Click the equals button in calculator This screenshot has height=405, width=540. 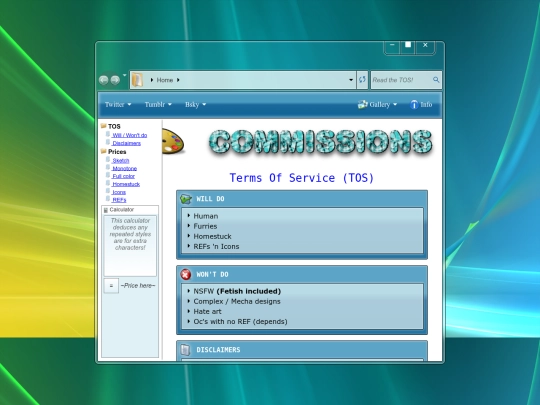point(111,286)
